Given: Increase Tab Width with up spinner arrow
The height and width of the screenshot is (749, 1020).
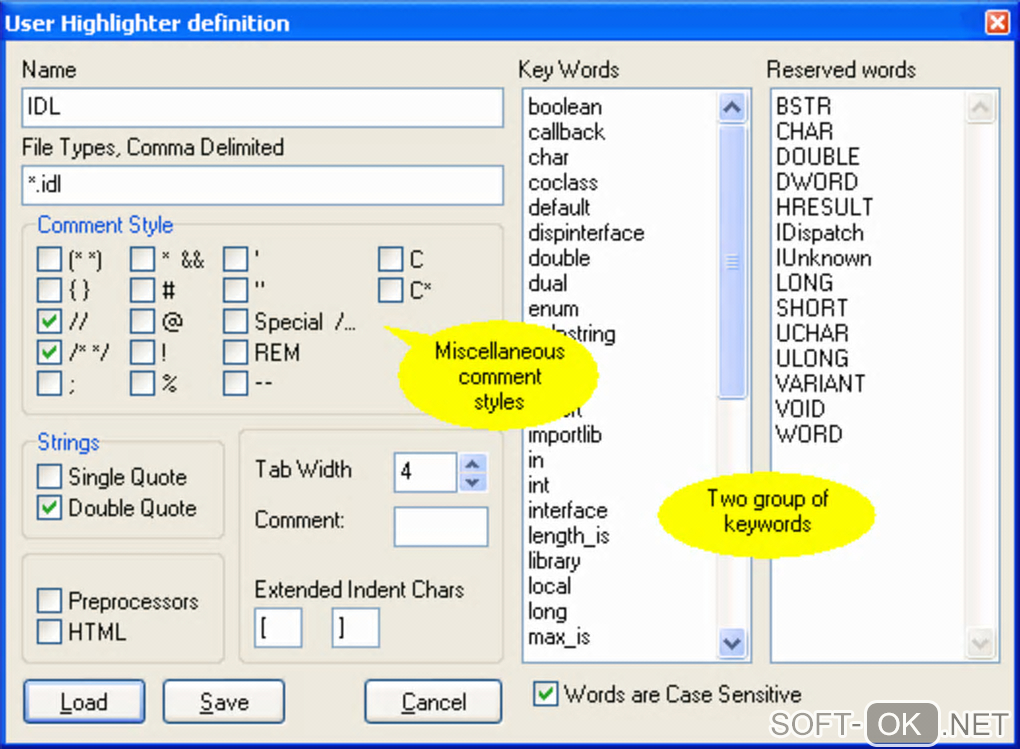Looking at the screenshot, I should pos(473,463).
